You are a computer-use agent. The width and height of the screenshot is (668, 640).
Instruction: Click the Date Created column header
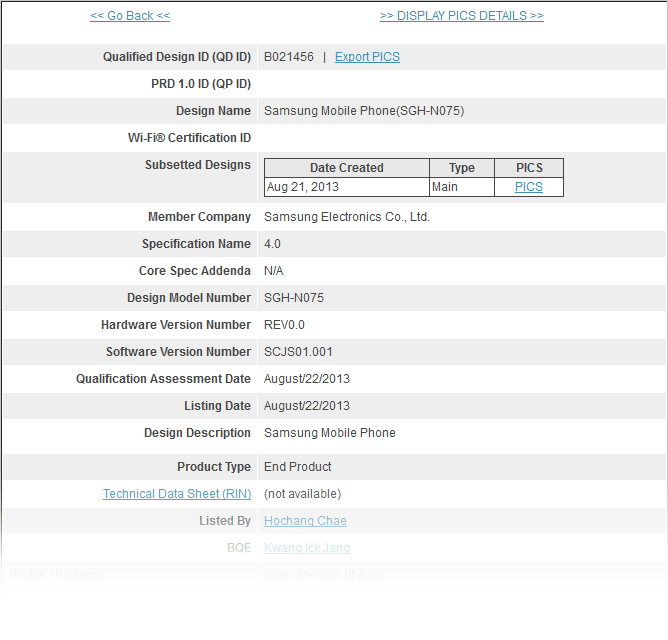tap(346, 168)
